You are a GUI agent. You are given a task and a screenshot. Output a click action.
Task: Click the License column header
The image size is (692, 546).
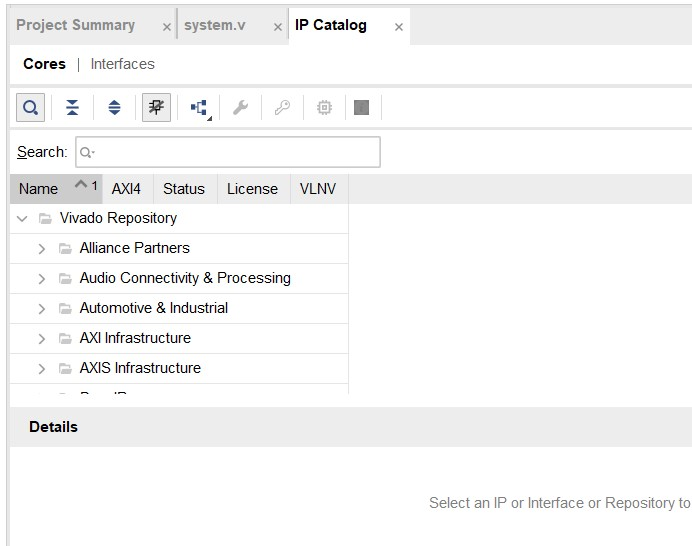(x=252, y=189)
